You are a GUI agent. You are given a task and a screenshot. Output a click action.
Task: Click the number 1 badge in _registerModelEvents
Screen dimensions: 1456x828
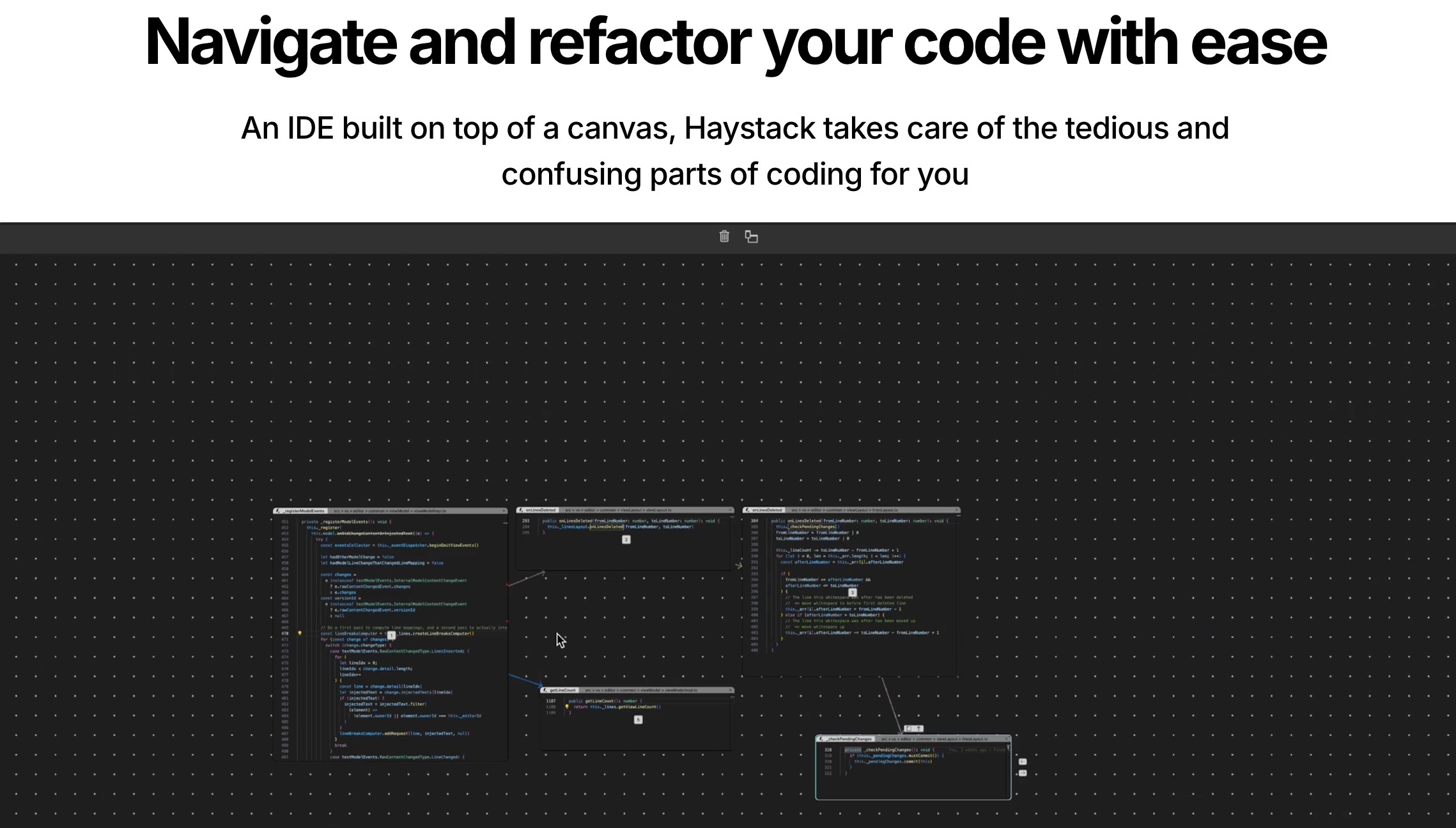391,635
